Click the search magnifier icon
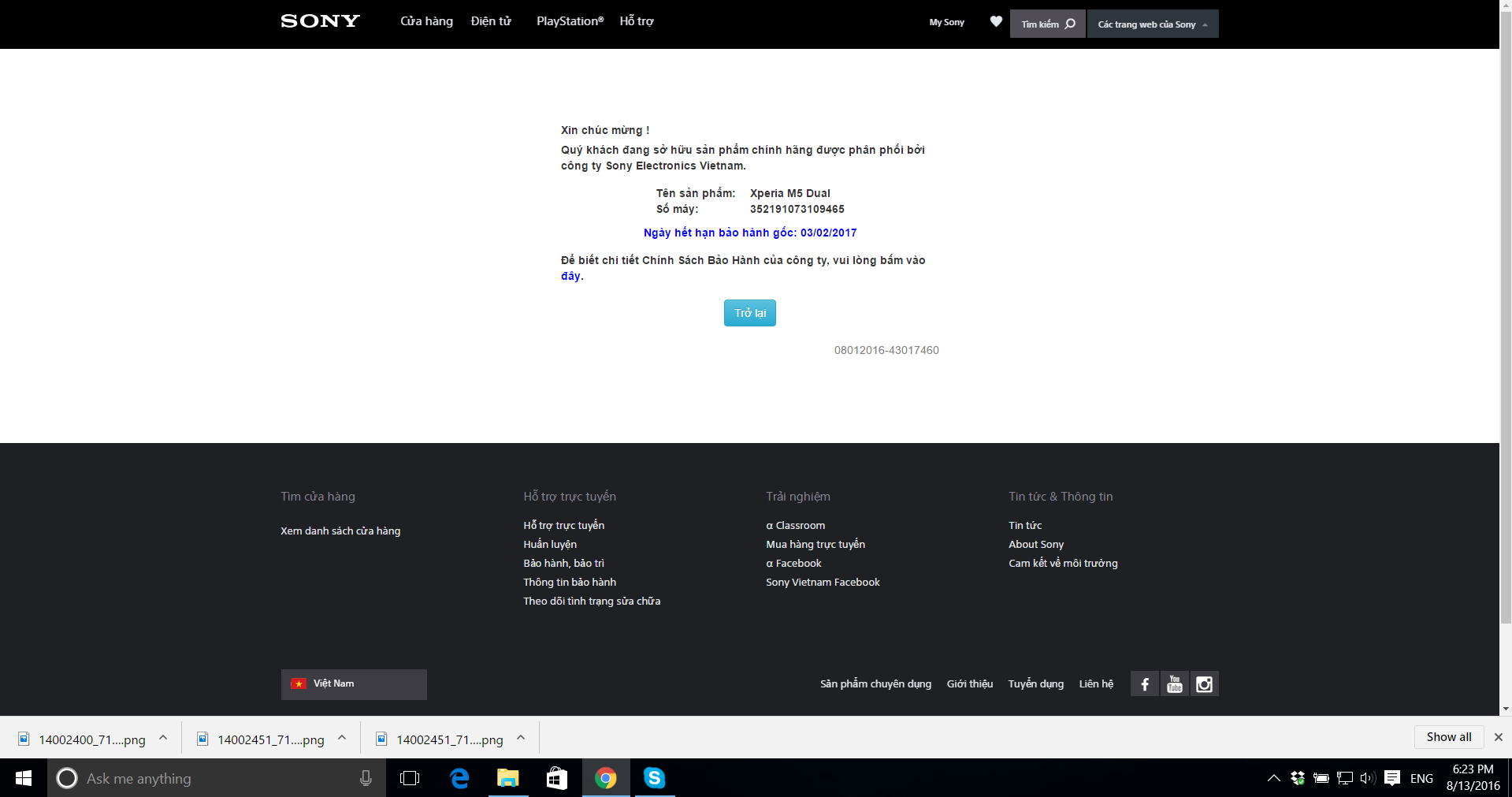 click(1070, 24)
